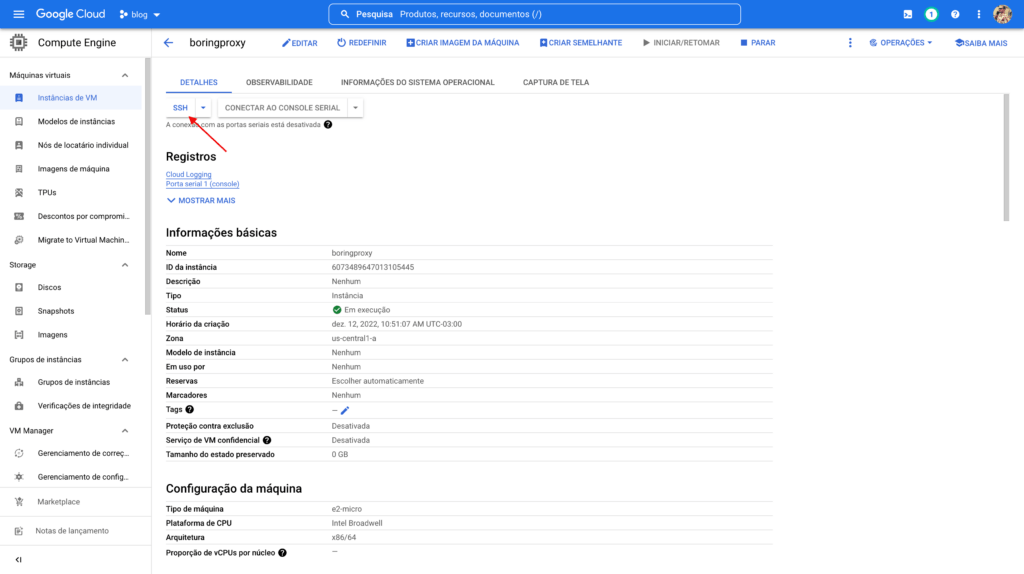Click REDEFINIR to reset the VM
The width and height of the screenshot is (1024, 574).
pyautogui.click(x=362, y=42)
